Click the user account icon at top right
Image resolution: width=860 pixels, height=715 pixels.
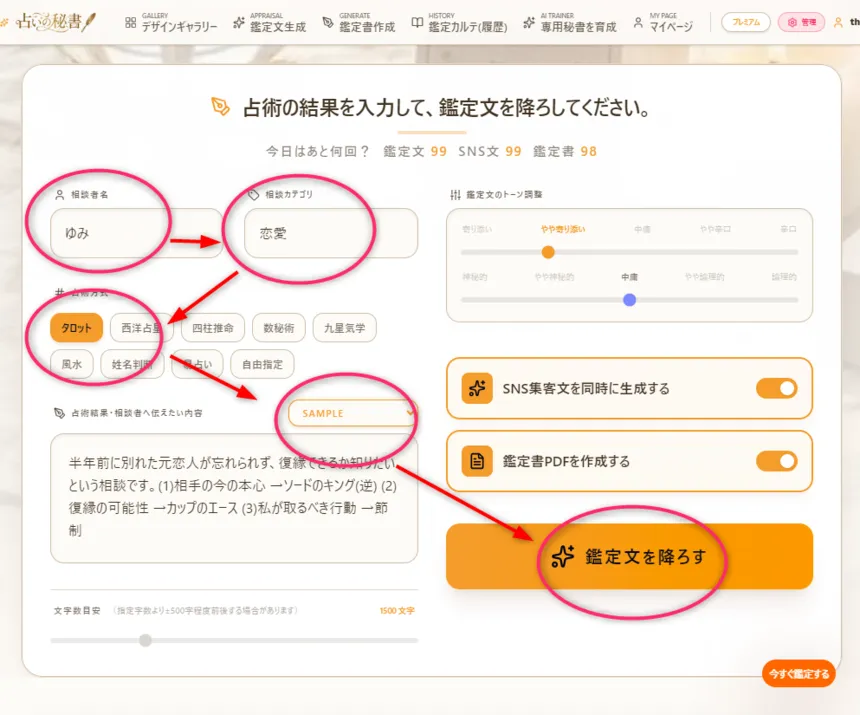click(838, 22)
